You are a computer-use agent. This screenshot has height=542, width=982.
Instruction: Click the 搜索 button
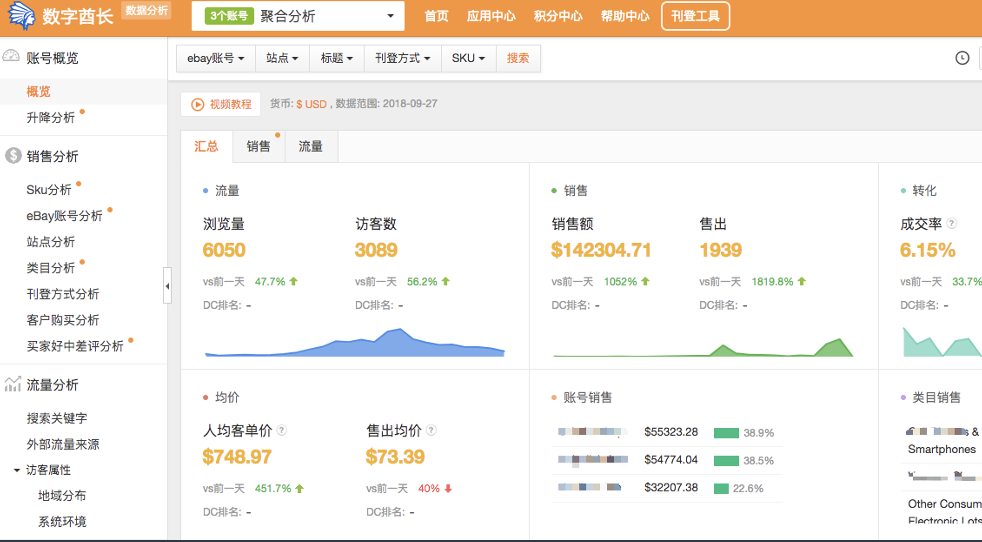[518, 58]
